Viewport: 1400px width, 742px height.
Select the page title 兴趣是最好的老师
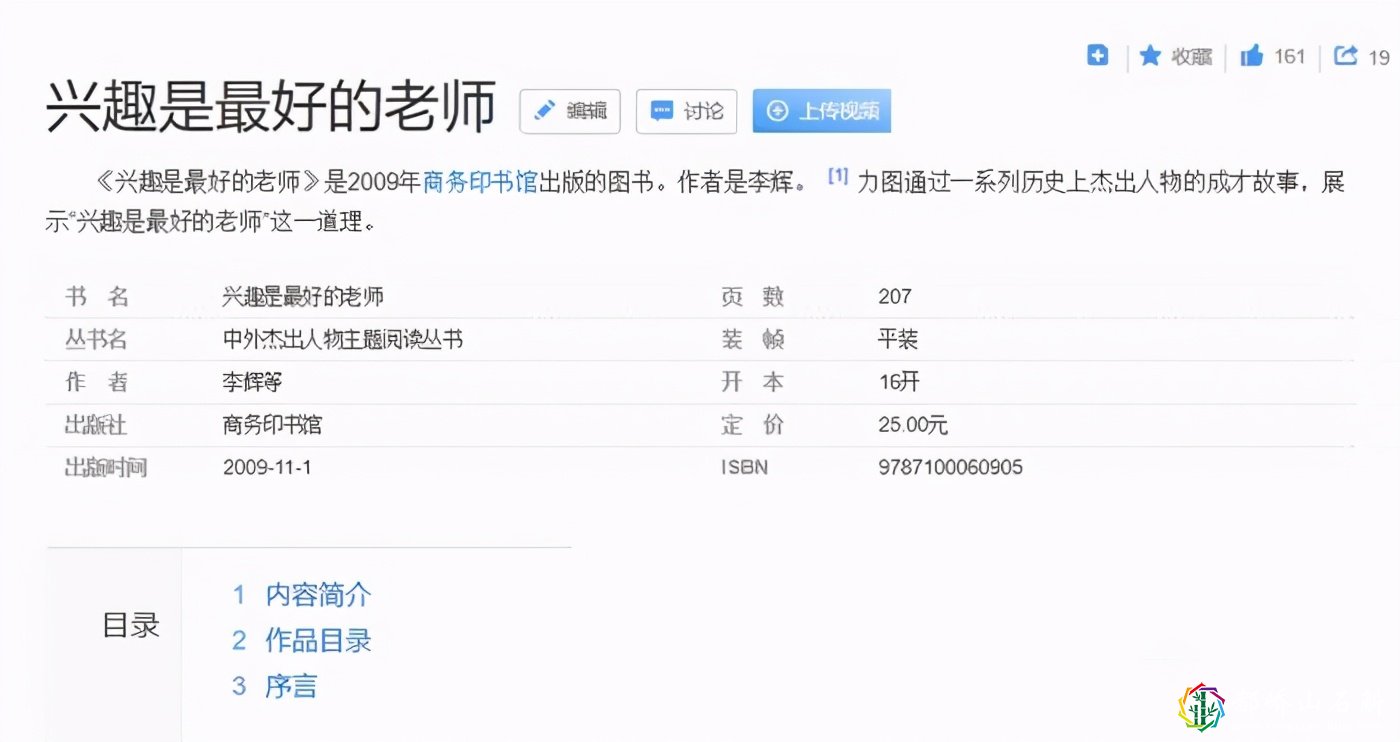pos(271,107)
